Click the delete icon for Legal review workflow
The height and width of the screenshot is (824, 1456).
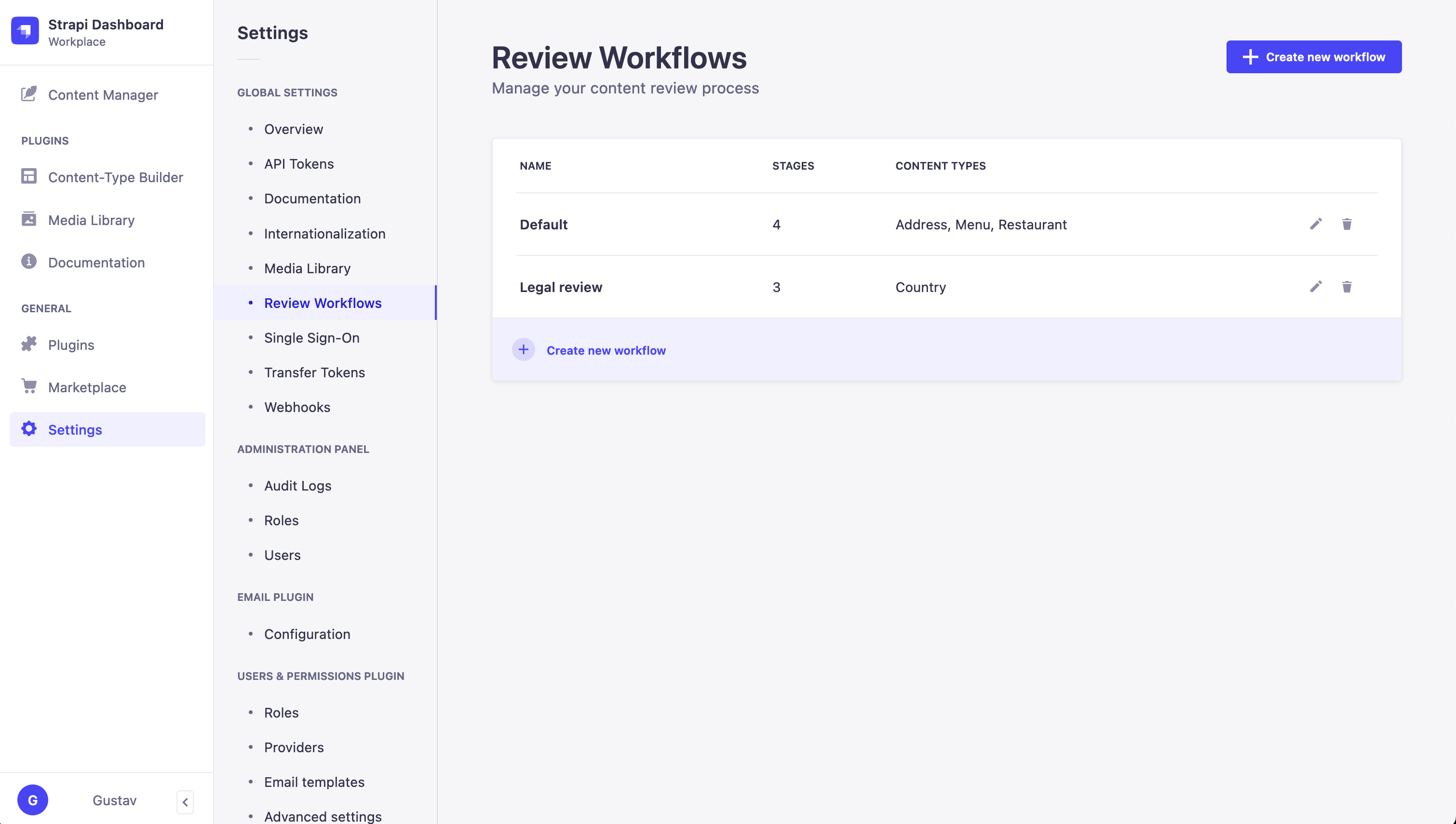(x=1347, y=287)
